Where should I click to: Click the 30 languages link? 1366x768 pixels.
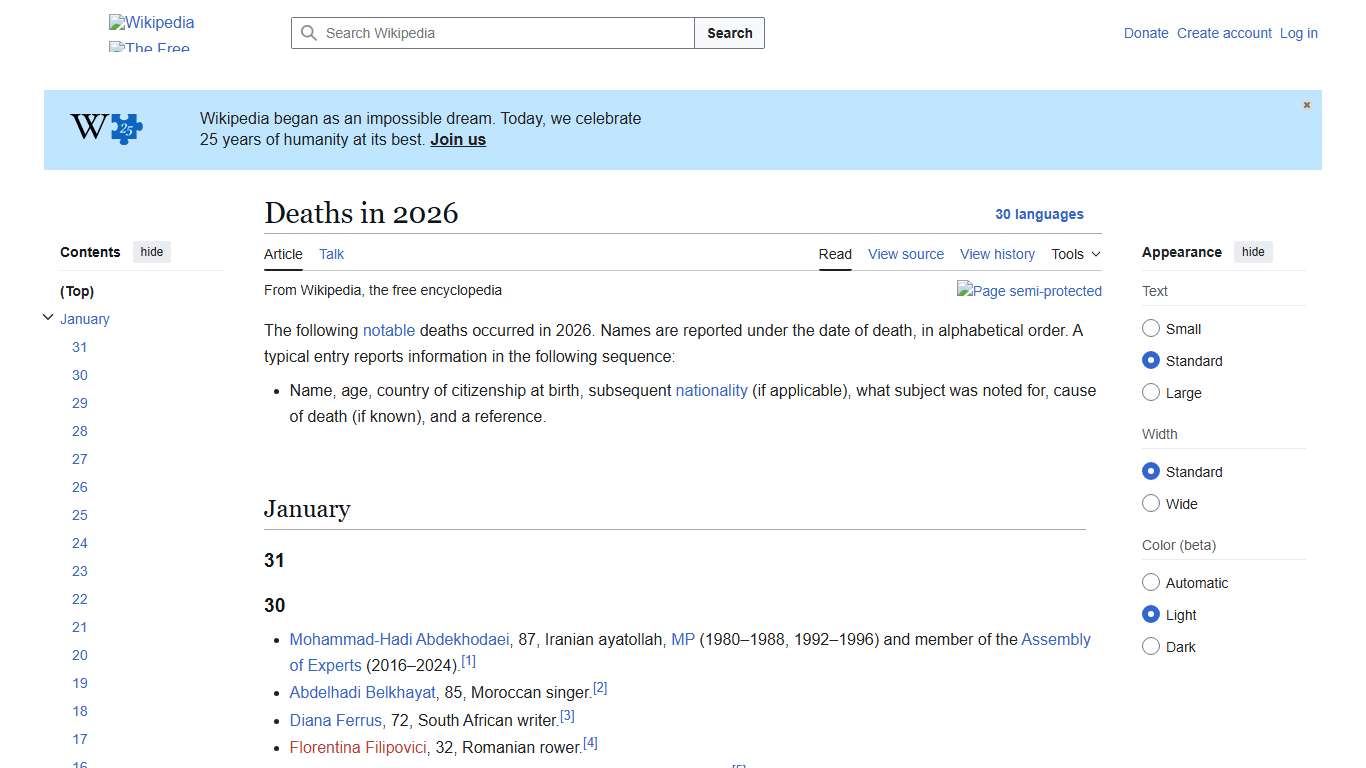[x=1040, y=214]
